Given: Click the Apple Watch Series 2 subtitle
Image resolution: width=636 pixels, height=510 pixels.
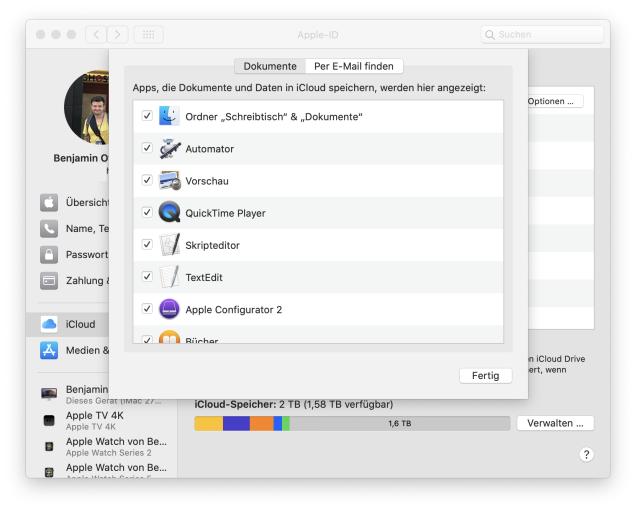Looking at the screenshot, I should tap(109, 453).
